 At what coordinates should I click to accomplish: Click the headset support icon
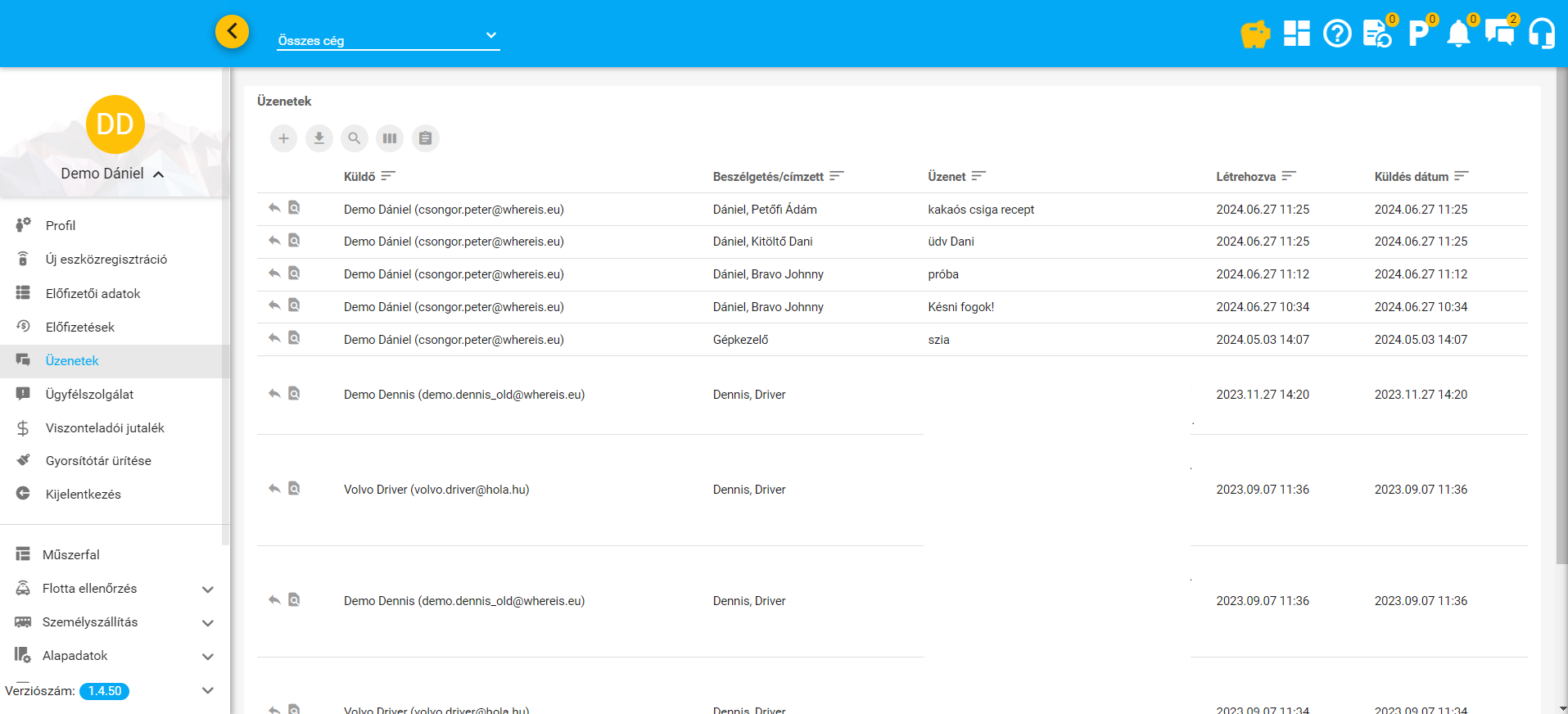pos(1541,34)
